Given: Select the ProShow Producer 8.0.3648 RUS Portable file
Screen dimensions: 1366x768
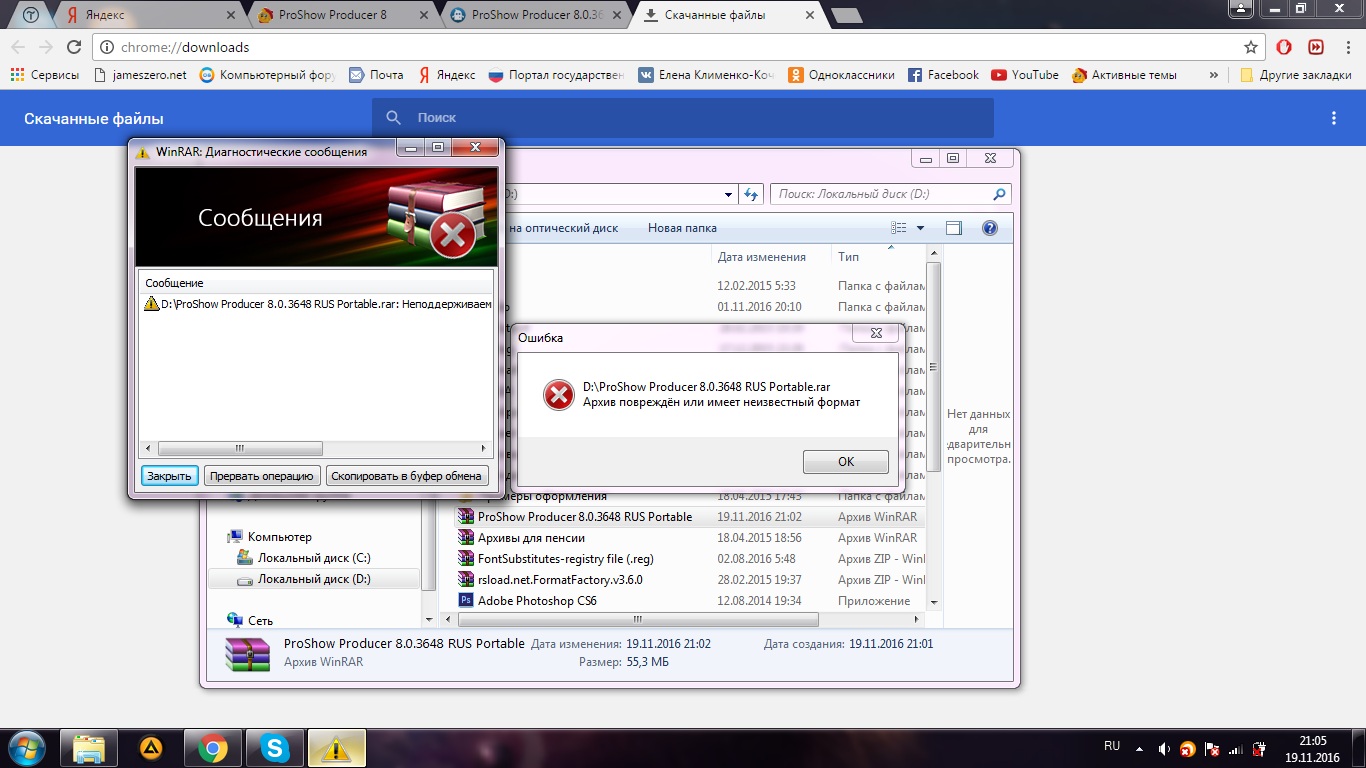Looking at the screenshot, I should (x=585, y=517).
